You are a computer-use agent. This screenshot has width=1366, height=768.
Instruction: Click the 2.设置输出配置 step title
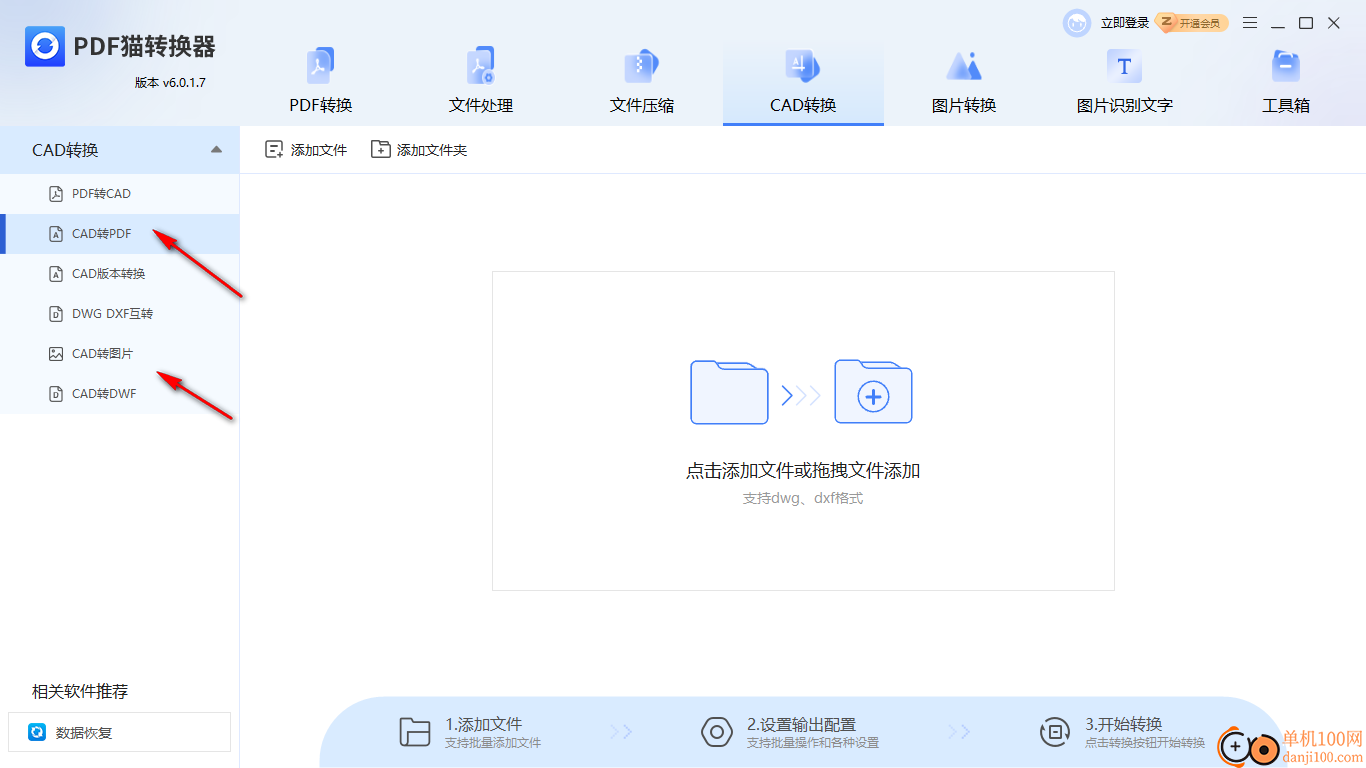(x=801, y=724)
